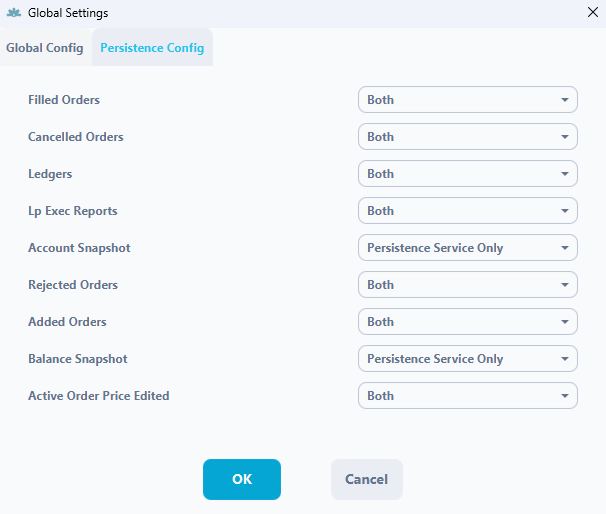Viewport: 606px width, 514px height.
Task: Change the Account Snapshot persistence setting
Action: tap(468, 248)
